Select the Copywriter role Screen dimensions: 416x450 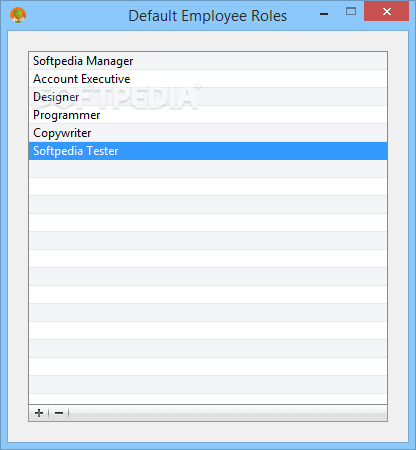[208, 133]
